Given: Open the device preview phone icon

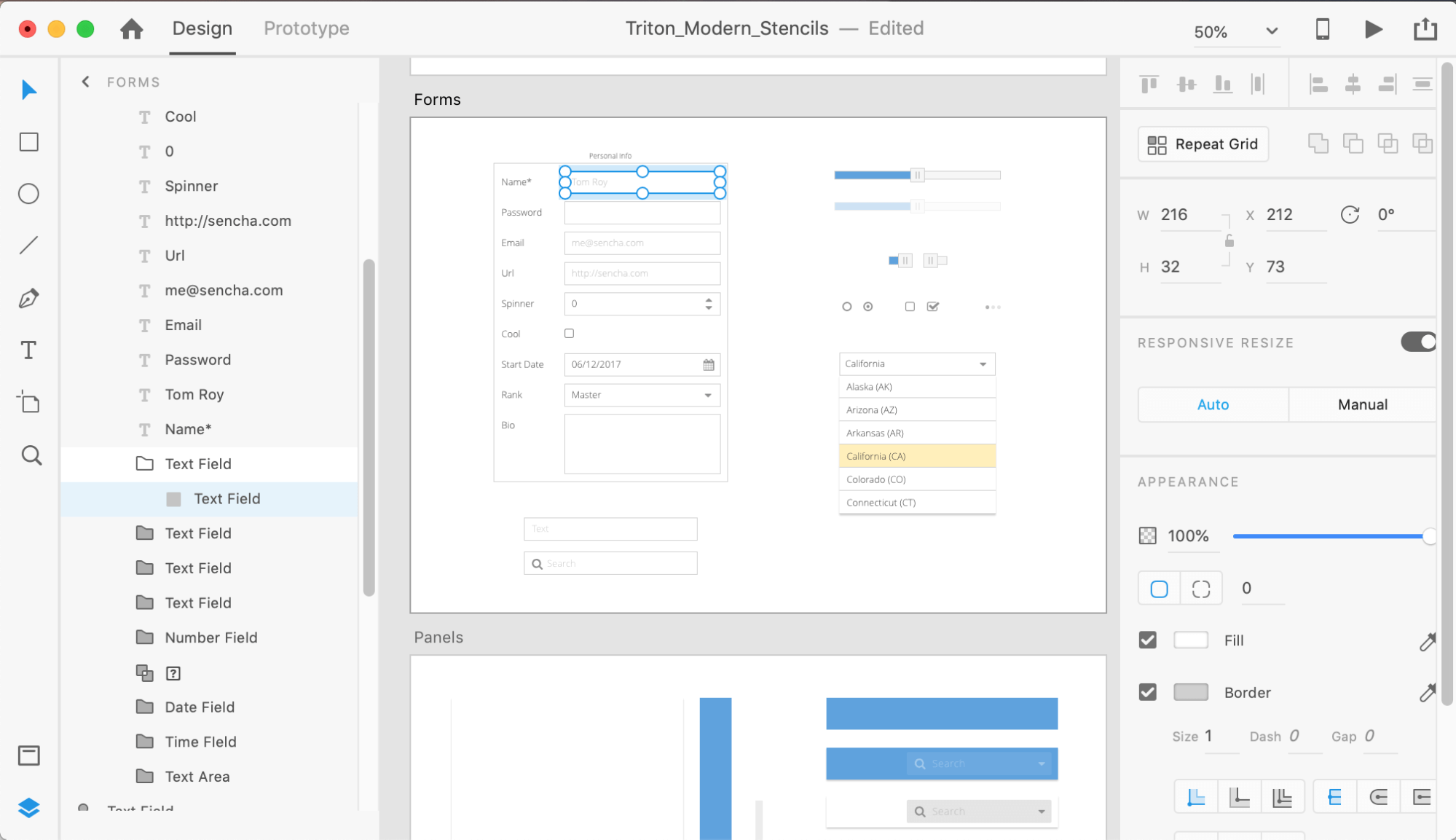Looking at the screenshot, I should (1323, 29).
